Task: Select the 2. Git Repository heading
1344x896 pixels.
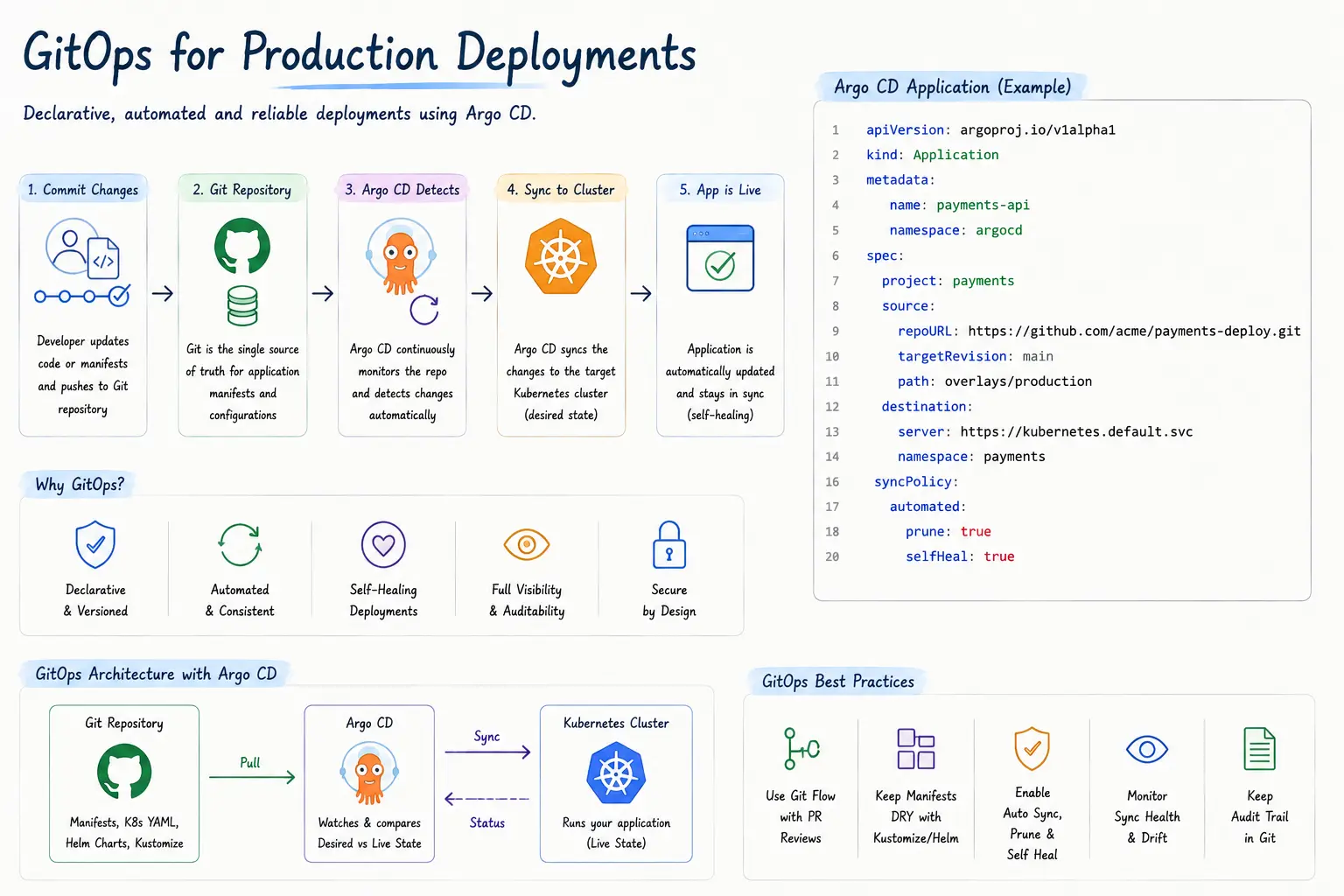Action: 242,190
